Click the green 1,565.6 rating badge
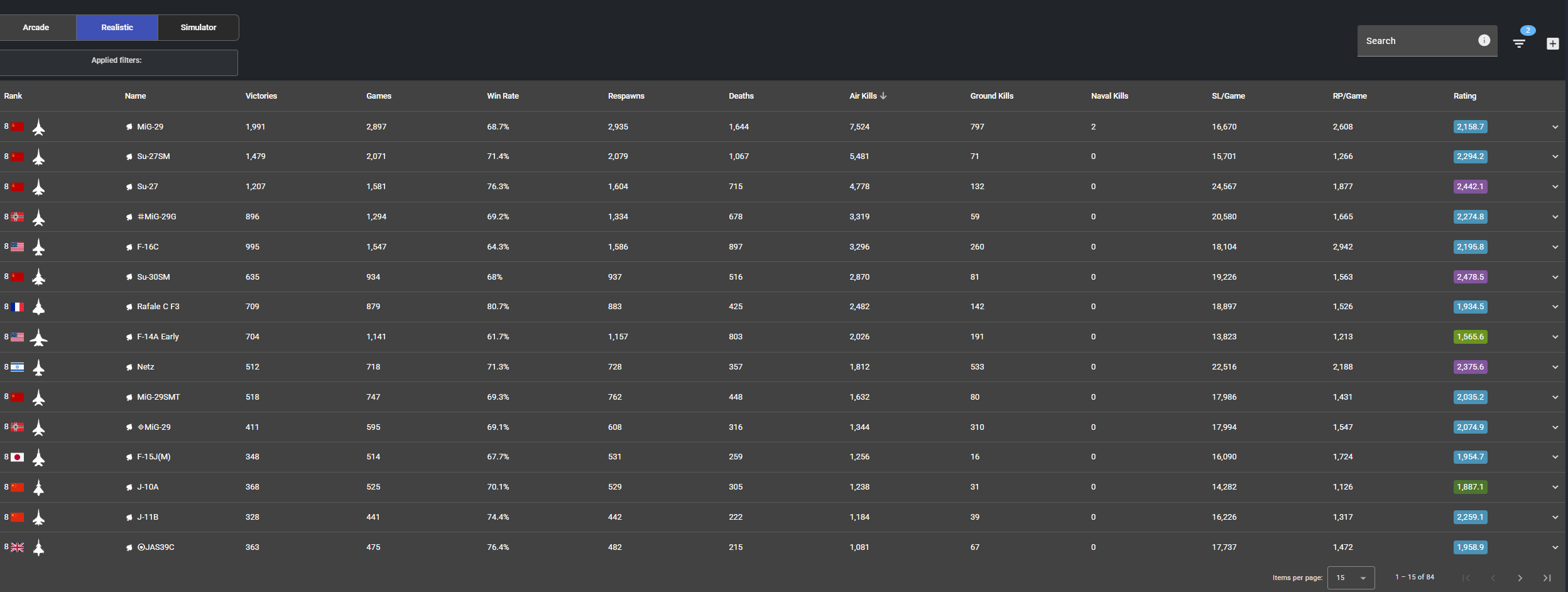The height and width of the screenshot is (592, 1568). click(x=1470, y=337)
